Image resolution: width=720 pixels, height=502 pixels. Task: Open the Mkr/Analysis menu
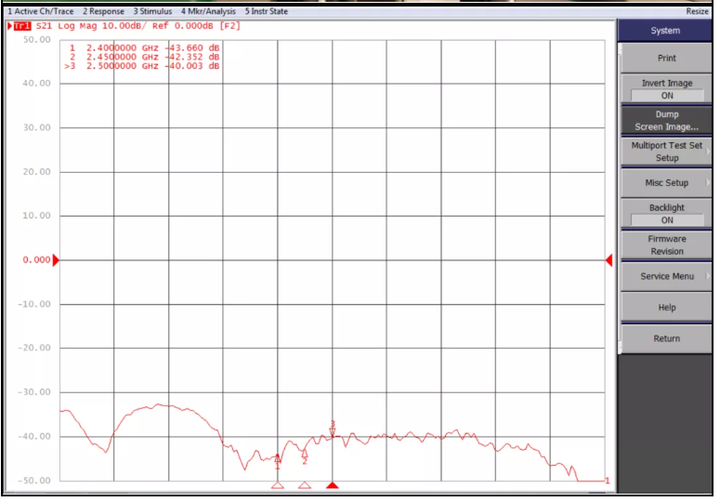coord(208,11)
